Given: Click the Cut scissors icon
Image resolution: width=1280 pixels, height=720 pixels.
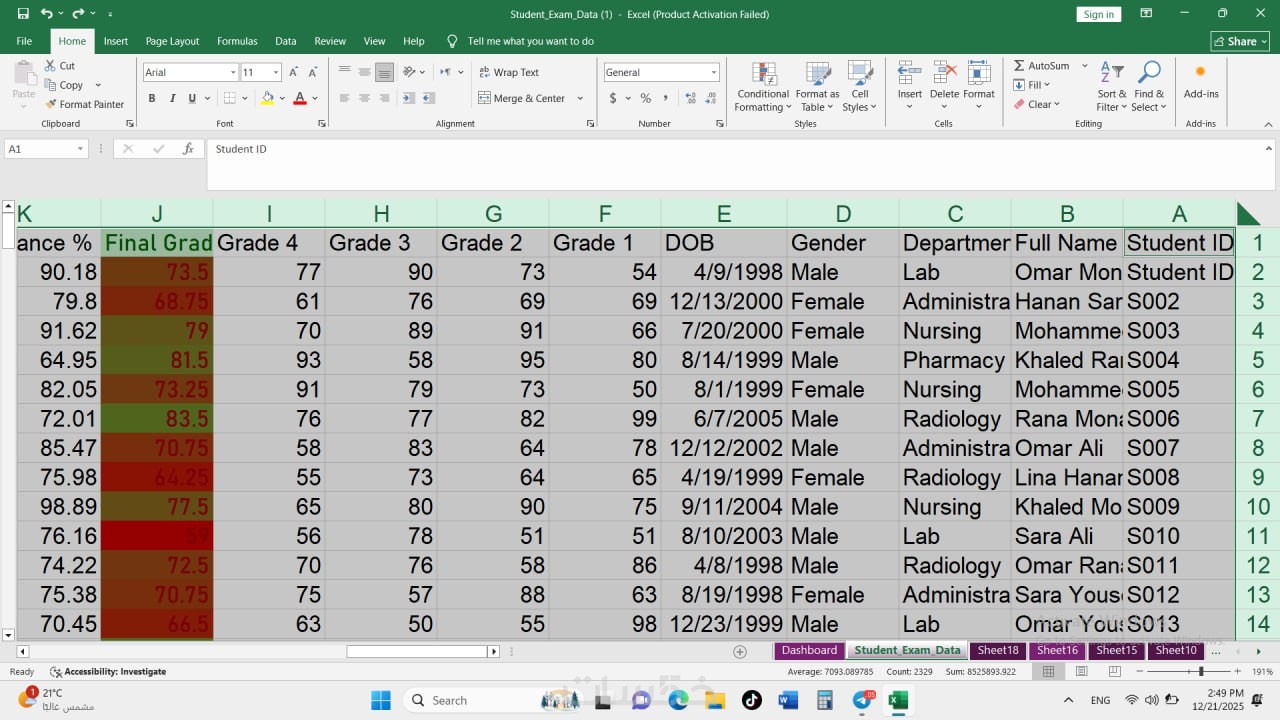Looking at the screenshot, I should coord(51,66).
